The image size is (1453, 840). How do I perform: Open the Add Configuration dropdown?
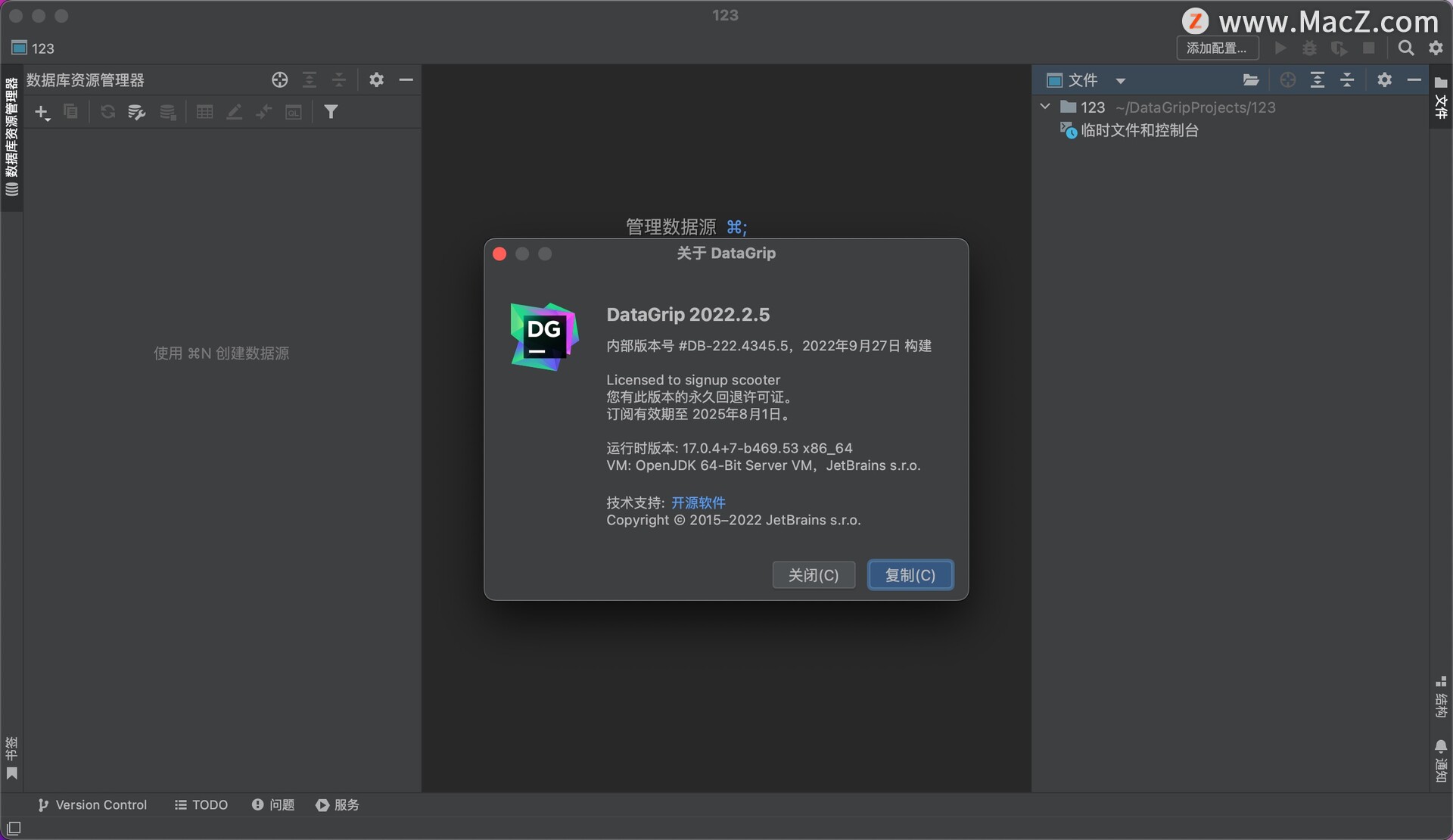coord(1217,48)
